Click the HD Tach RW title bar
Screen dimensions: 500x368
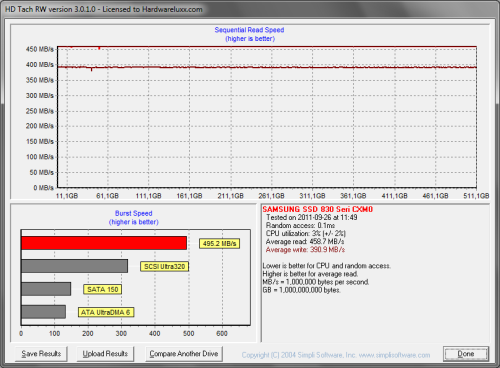250,9
